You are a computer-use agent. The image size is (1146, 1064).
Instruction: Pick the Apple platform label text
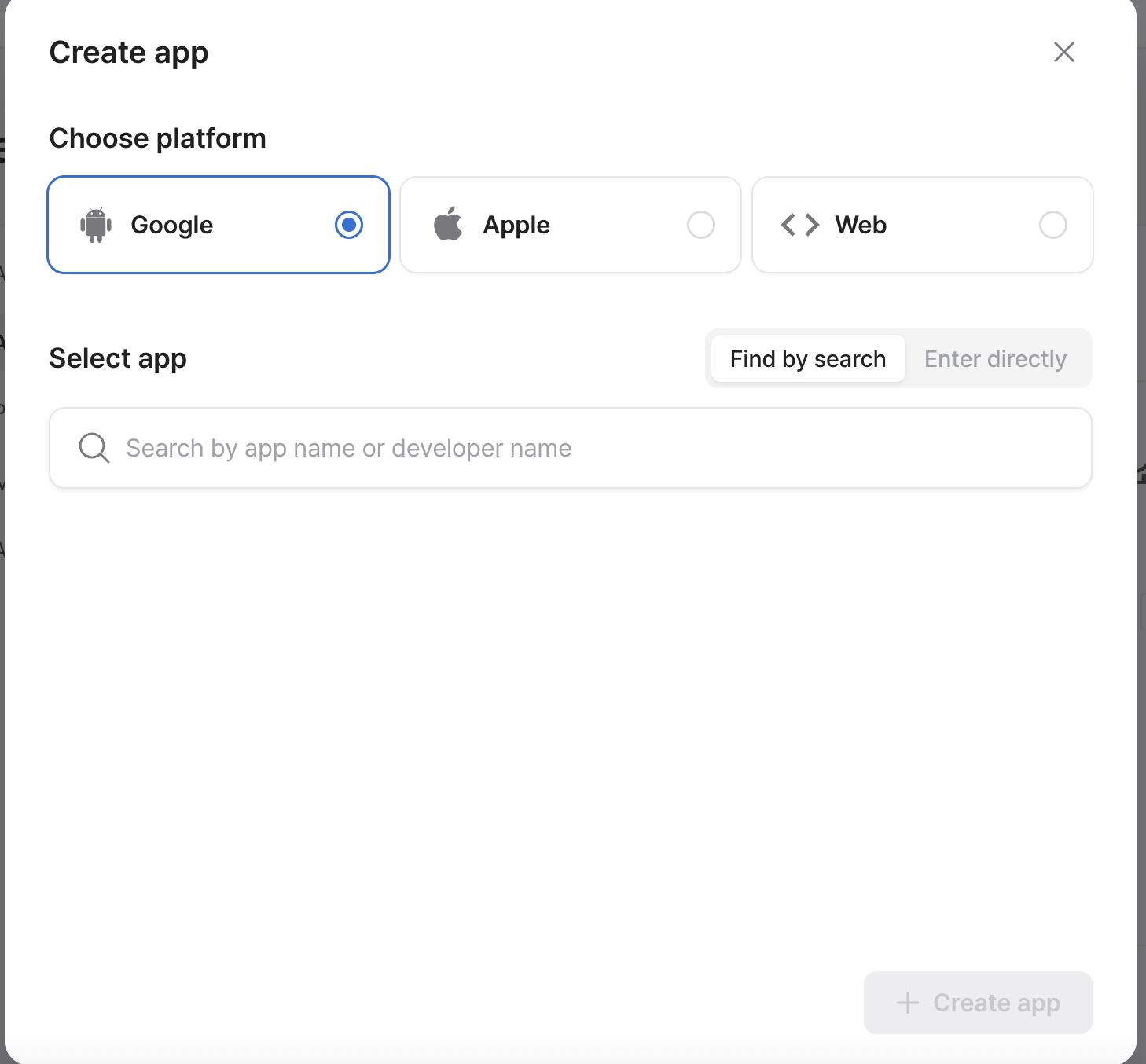click(516, 225)
